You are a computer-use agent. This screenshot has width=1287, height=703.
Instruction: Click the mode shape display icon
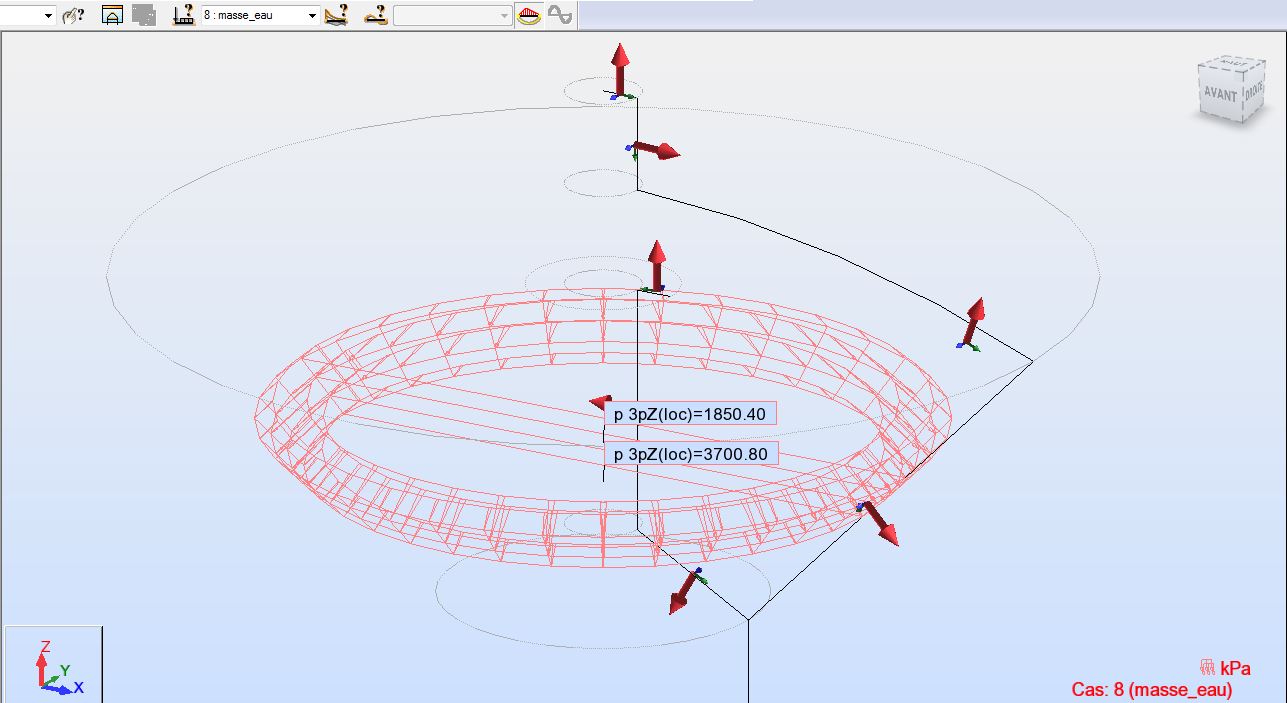[377, 15]
